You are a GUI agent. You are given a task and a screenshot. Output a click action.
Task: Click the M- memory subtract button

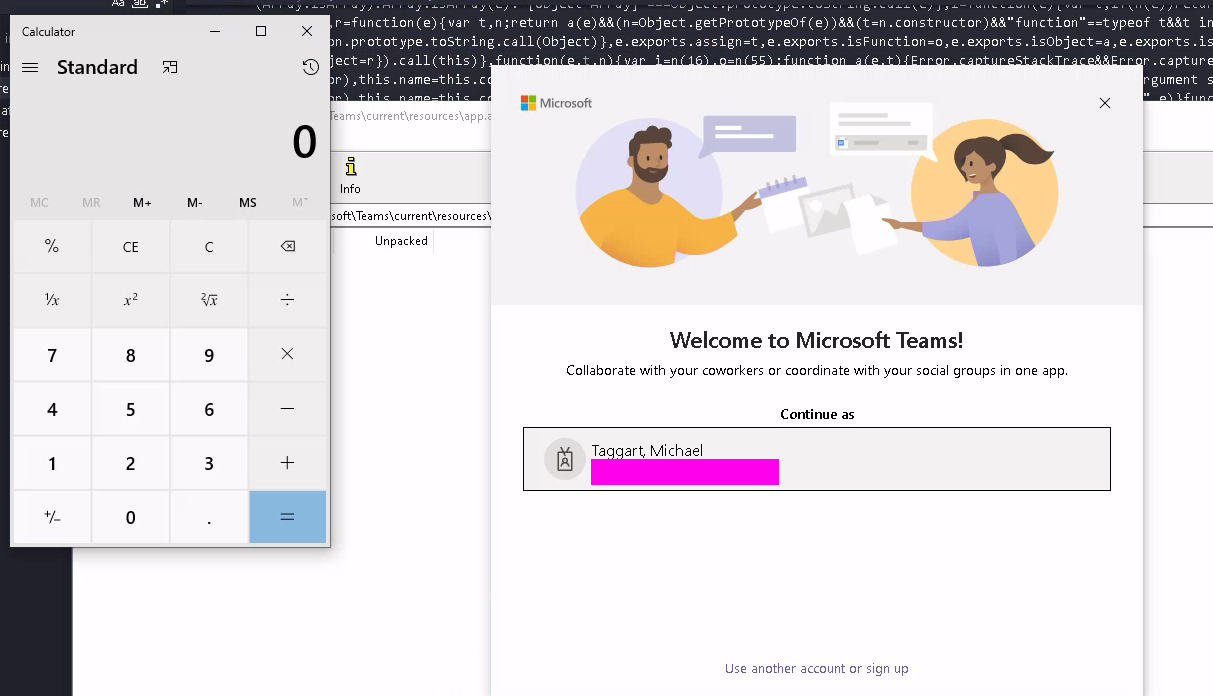[x=195, y=202]
